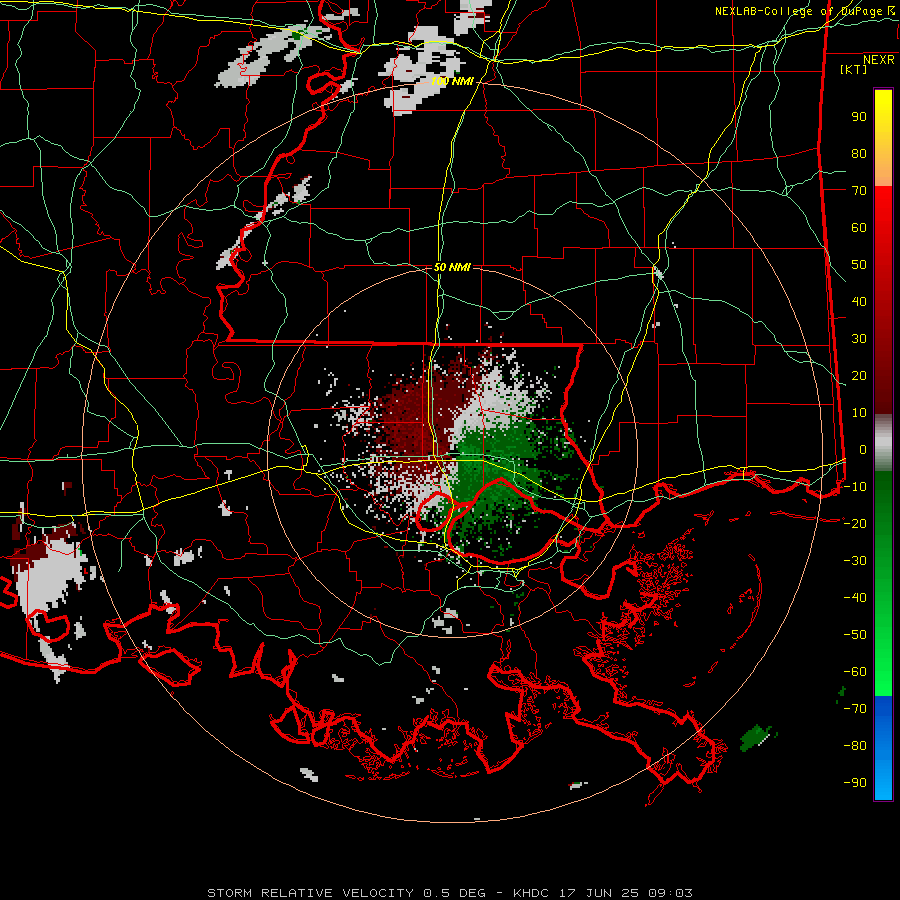This screenshot has width=900, height=900.
Task: Click the 90 value on color scale
Action: pos(859,117)
